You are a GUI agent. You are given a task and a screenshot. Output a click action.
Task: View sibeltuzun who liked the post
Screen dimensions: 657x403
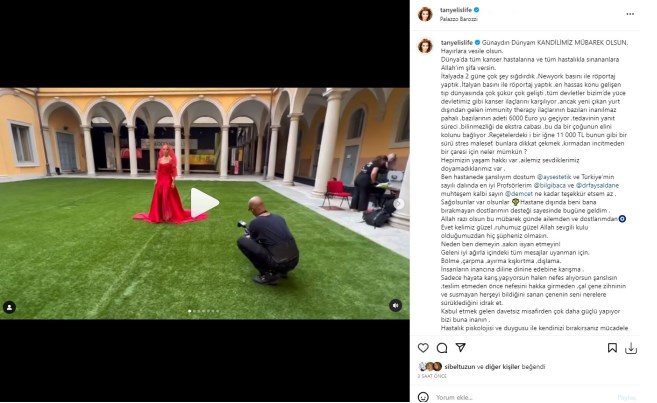pos(460,367)
